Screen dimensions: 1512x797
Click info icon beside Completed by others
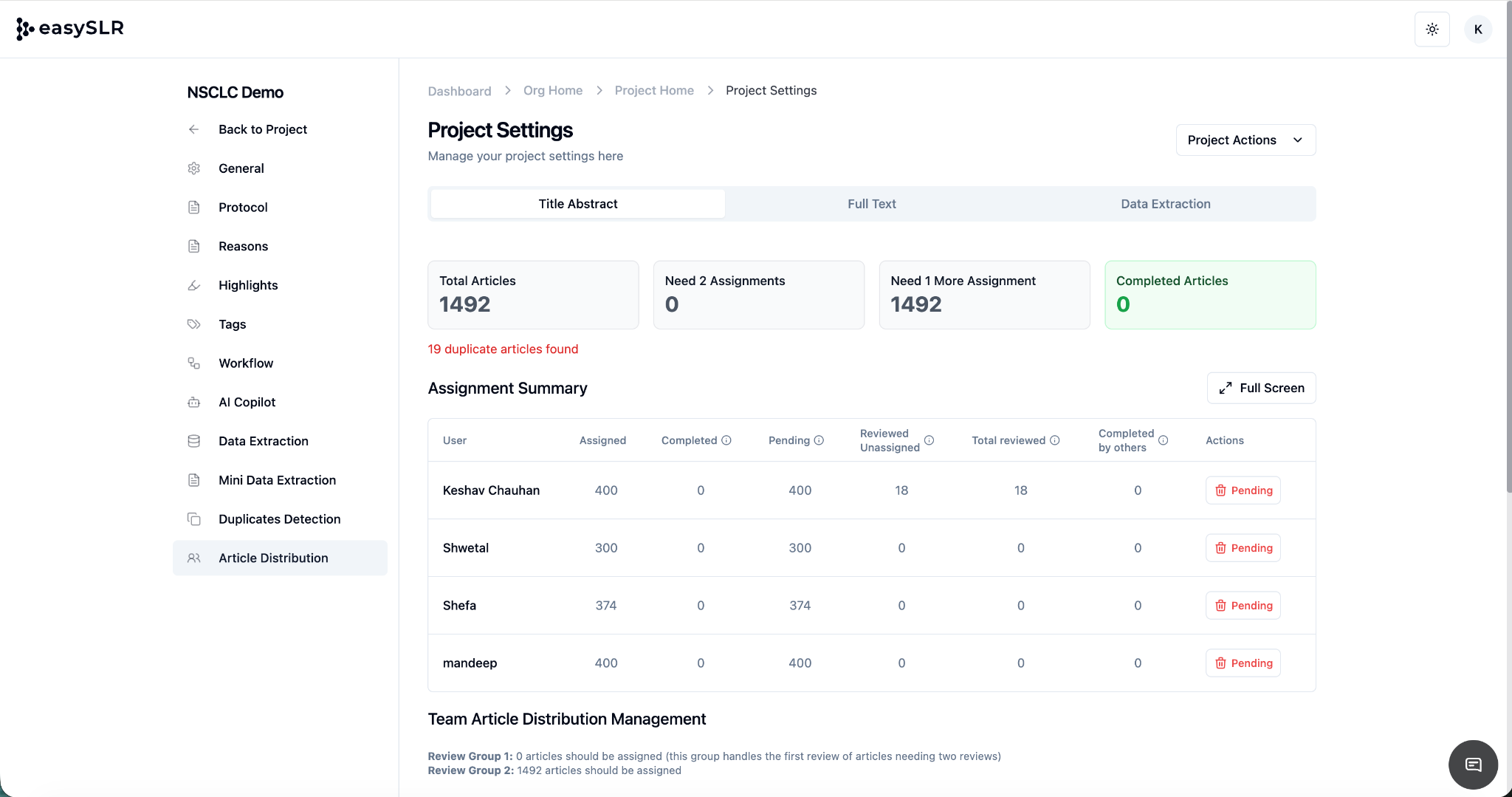(1164, 440)
